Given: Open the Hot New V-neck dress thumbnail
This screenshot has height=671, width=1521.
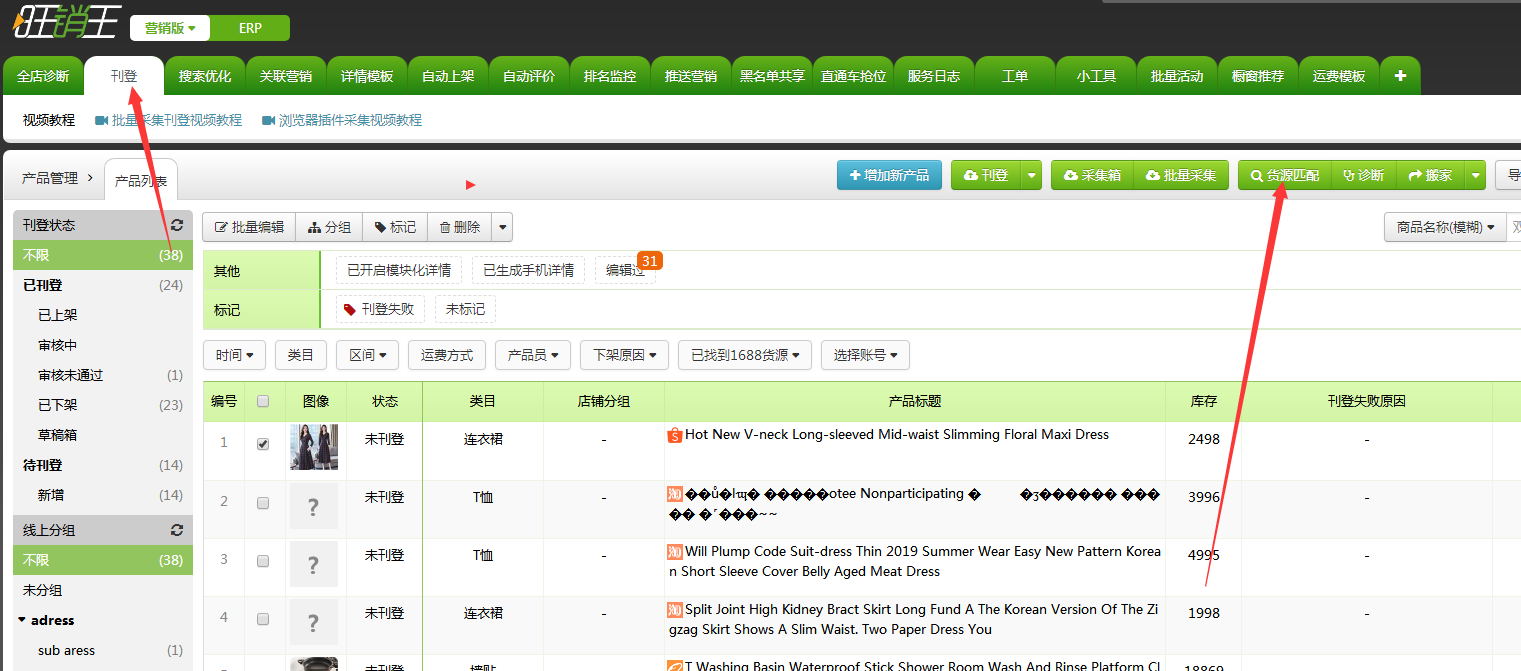Looking at the screenshot, I should click(x=314, y=447).
